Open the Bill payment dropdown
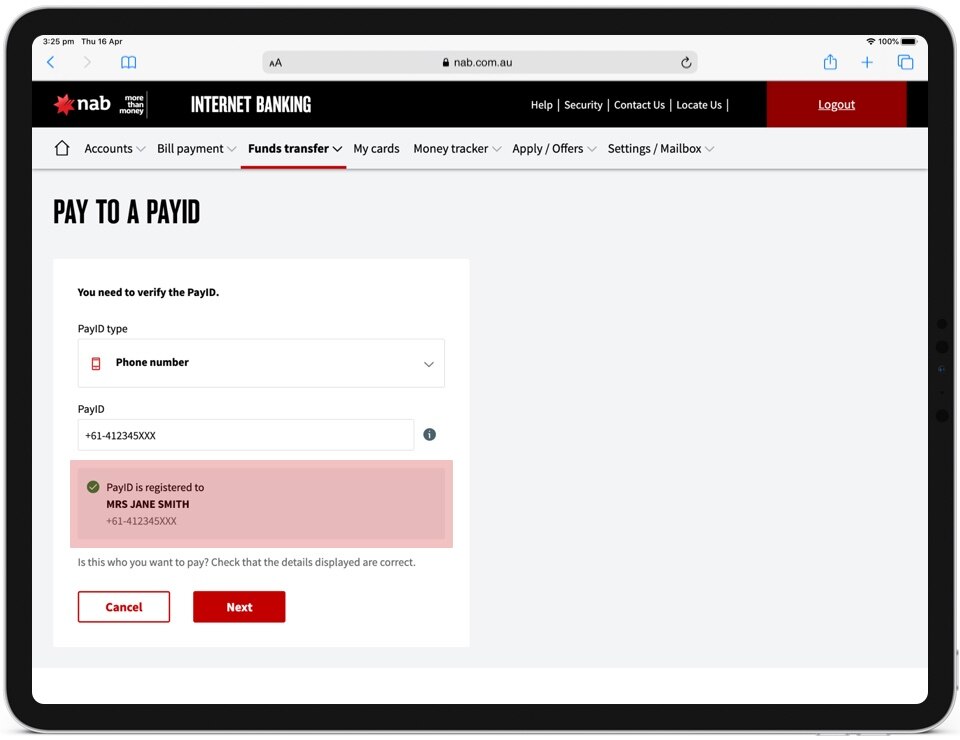The width and height of the screenshot is (960, 740). [196, 149]
